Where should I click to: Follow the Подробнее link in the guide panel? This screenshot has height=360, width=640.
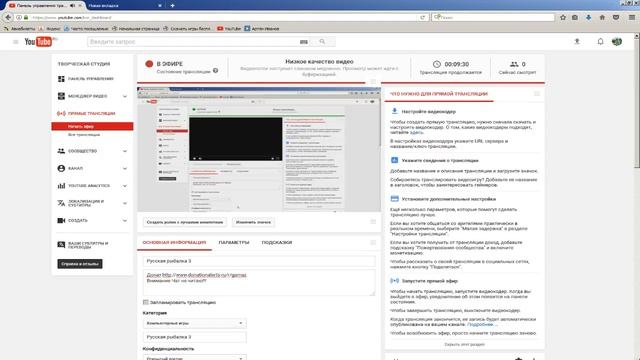click(481, 324)
